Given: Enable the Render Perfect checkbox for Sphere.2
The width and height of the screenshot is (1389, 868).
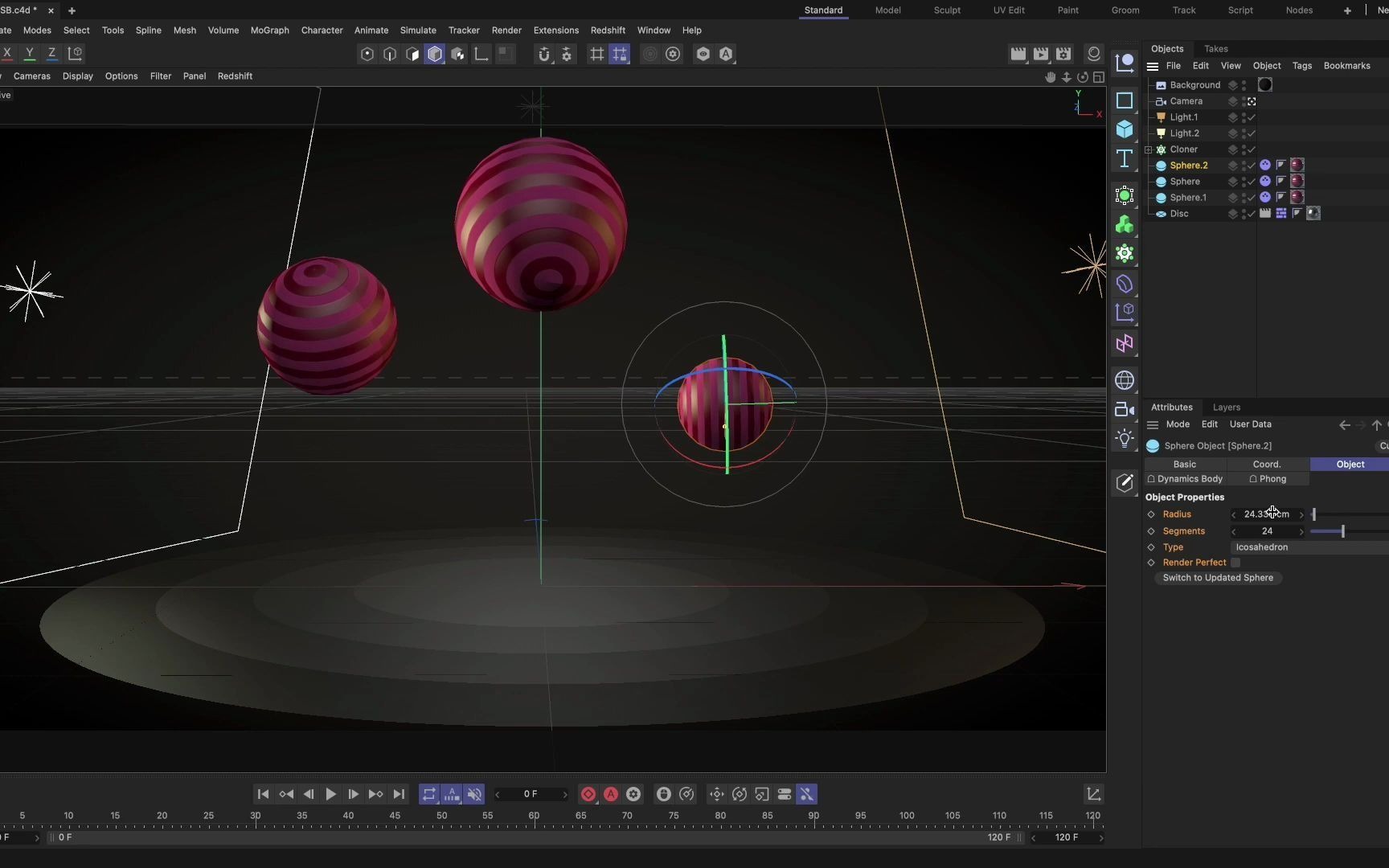Looking at the screenshot, I should [x=1237, y=563].
